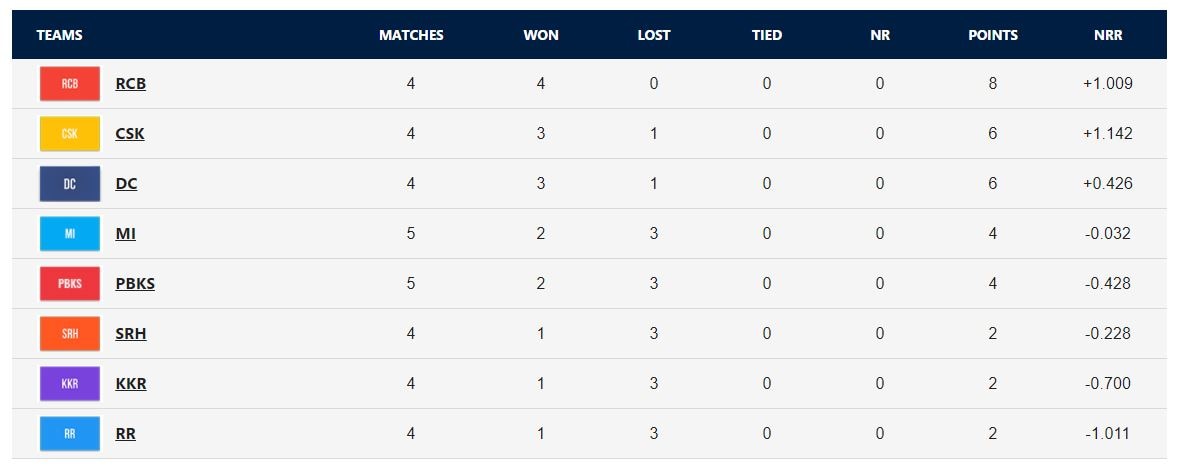Click the blue RR team logo badge
Viewport: 1181px width, 471px height.
pos(69,434)
